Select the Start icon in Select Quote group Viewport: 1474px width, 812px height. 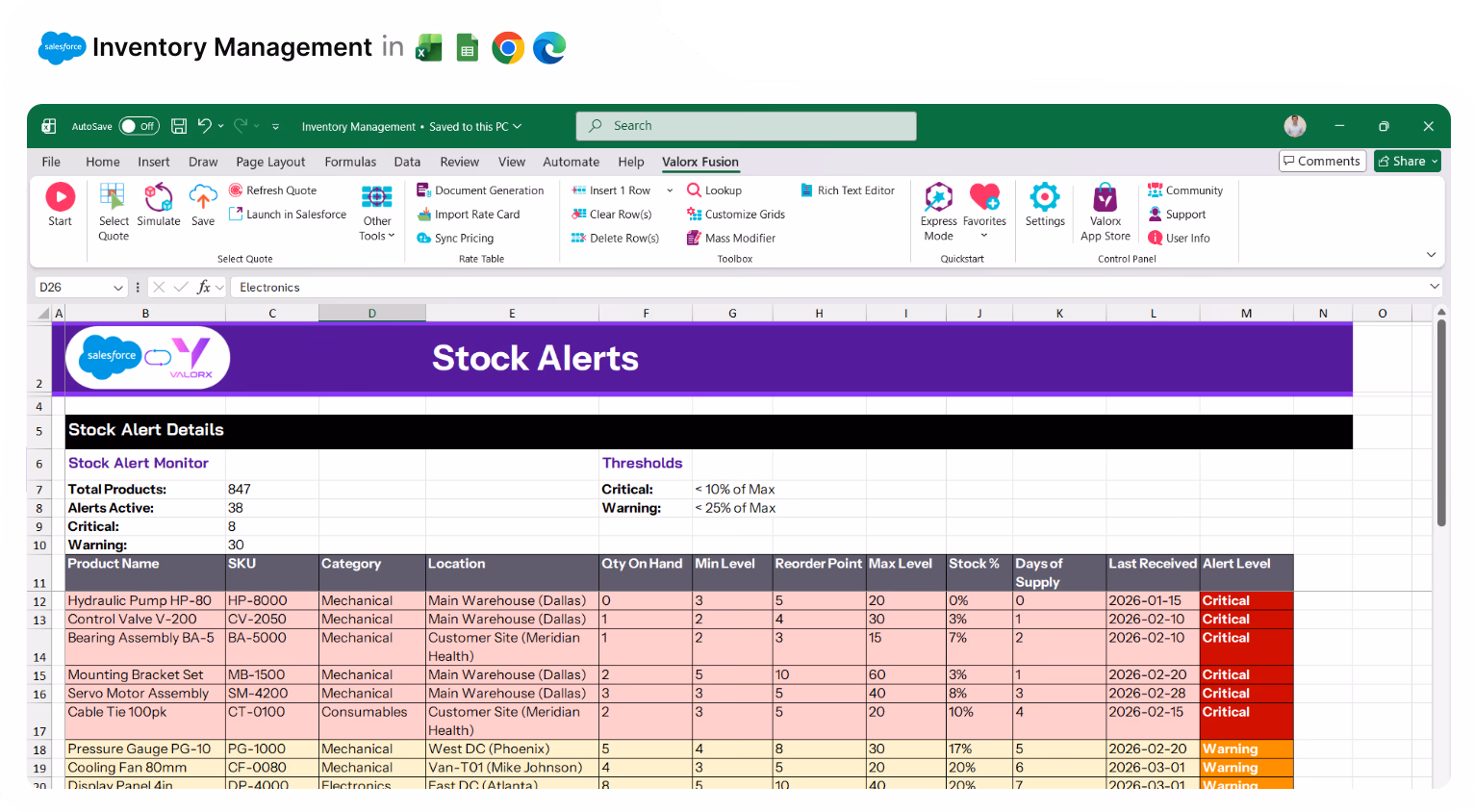[60, 204]
